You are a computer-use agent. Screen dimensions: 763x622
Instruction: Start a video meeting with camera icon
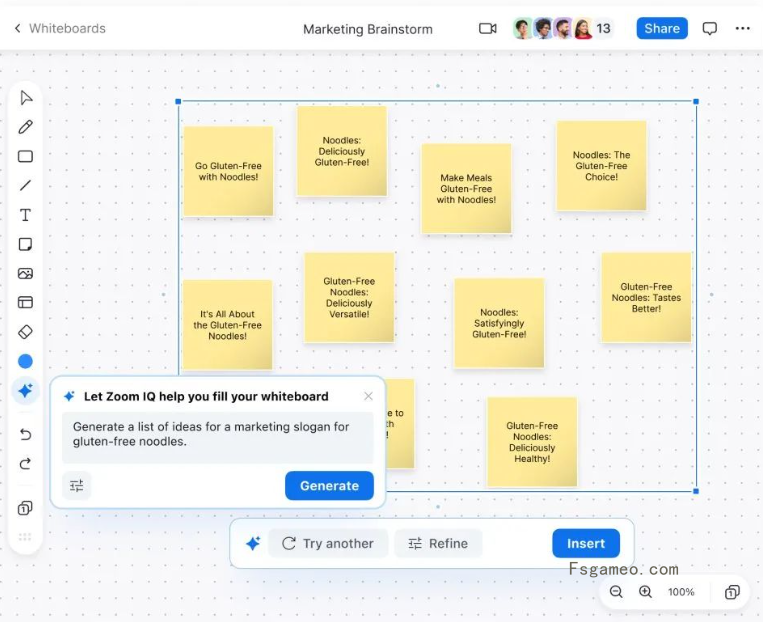click(488, 29)
